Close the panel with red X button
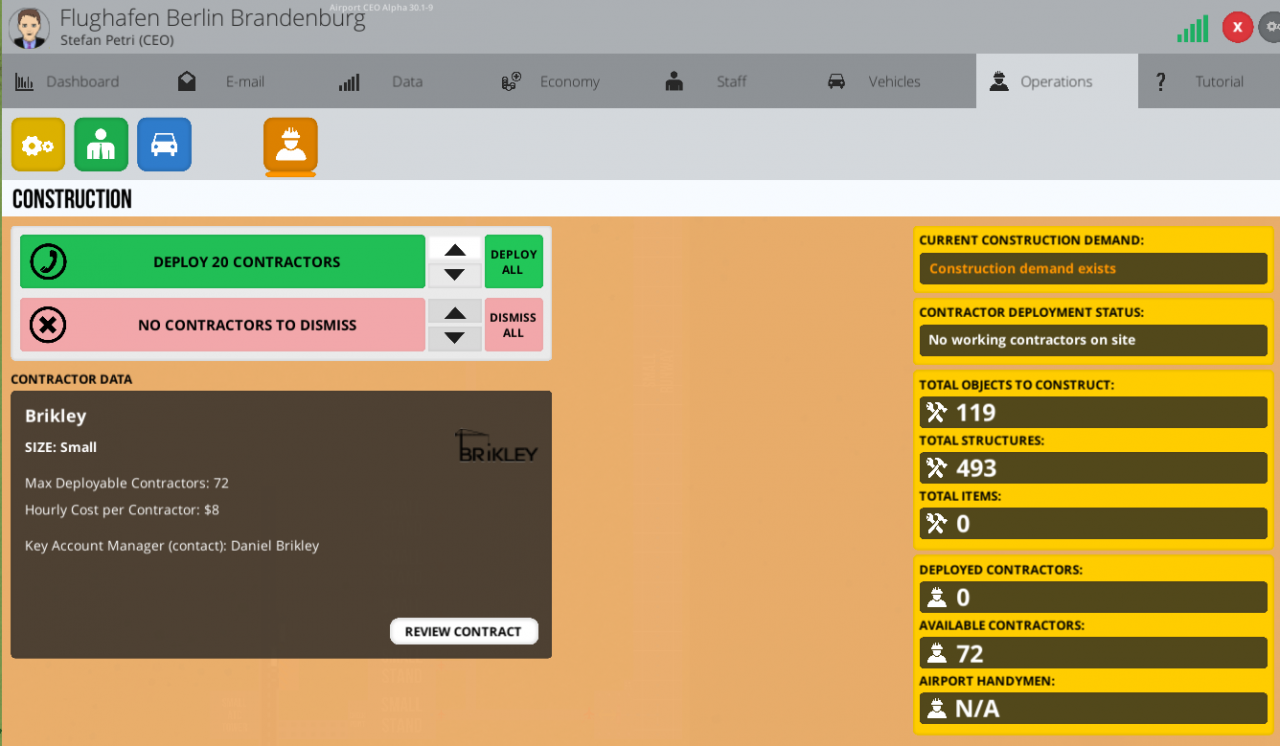Viewport: 1280px width, 746px height. pos(1237,28)
